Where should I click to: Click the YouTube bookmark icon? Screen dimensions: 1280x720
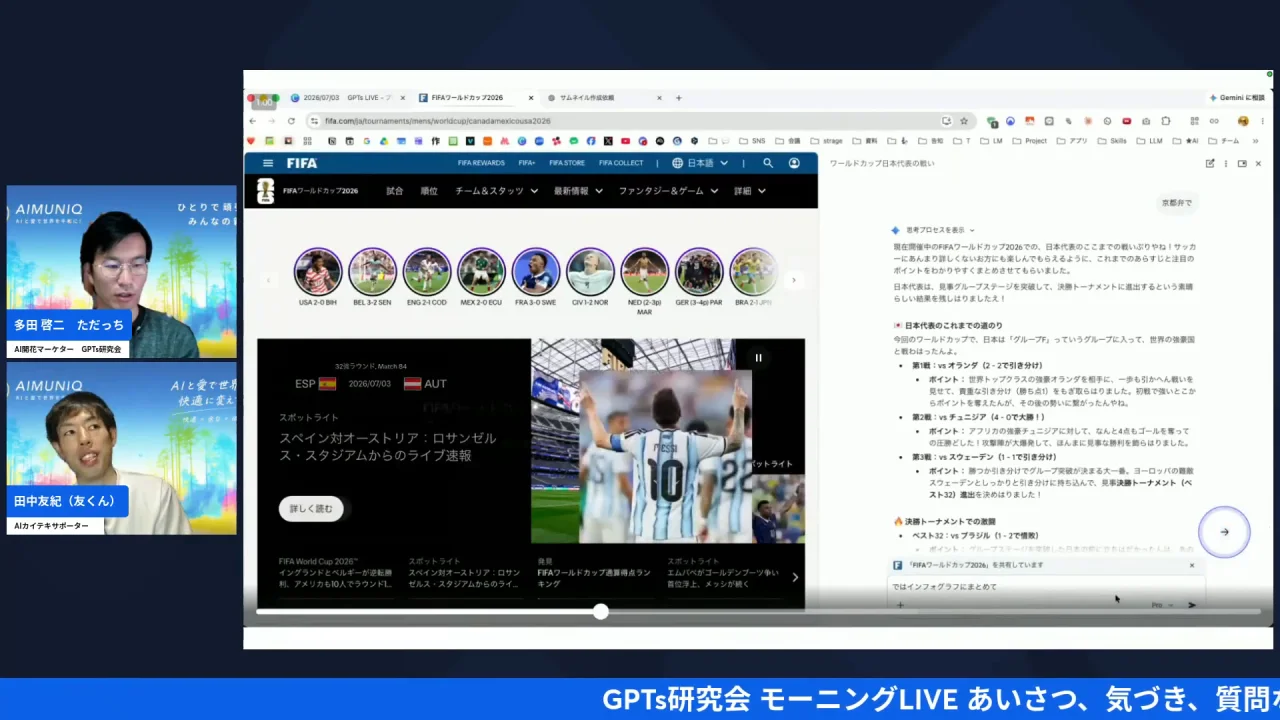click(625, 141)
